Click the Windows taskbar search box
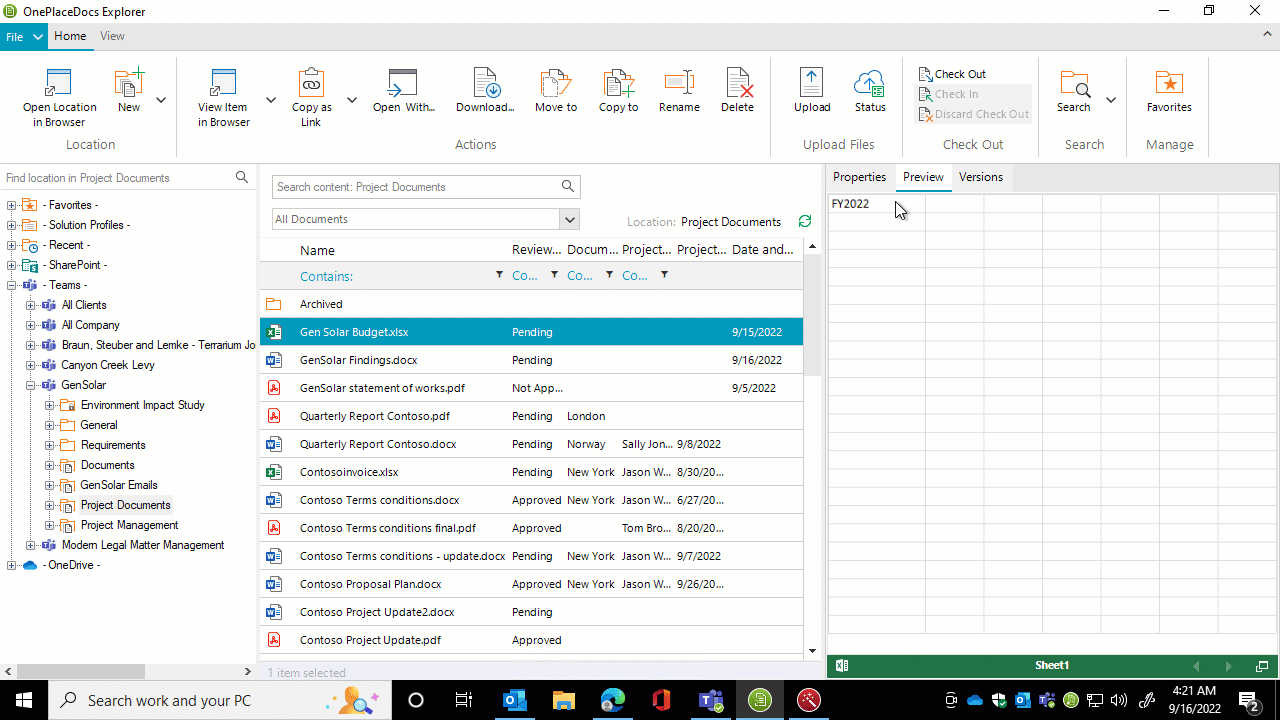The image size is (1280, 720). [x=220, y=700]
